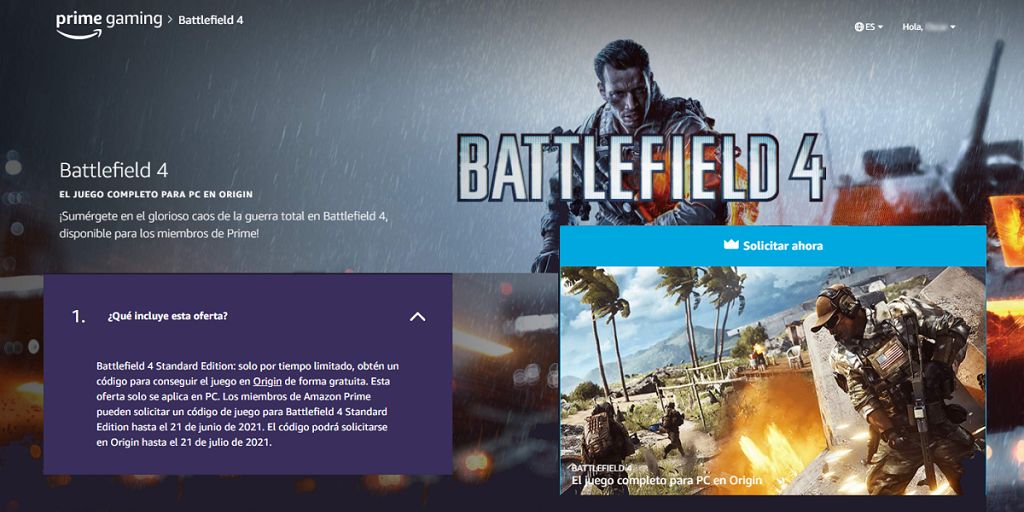Click the globe language icon
1024x512 pixels.
click(x=859, y=27)
